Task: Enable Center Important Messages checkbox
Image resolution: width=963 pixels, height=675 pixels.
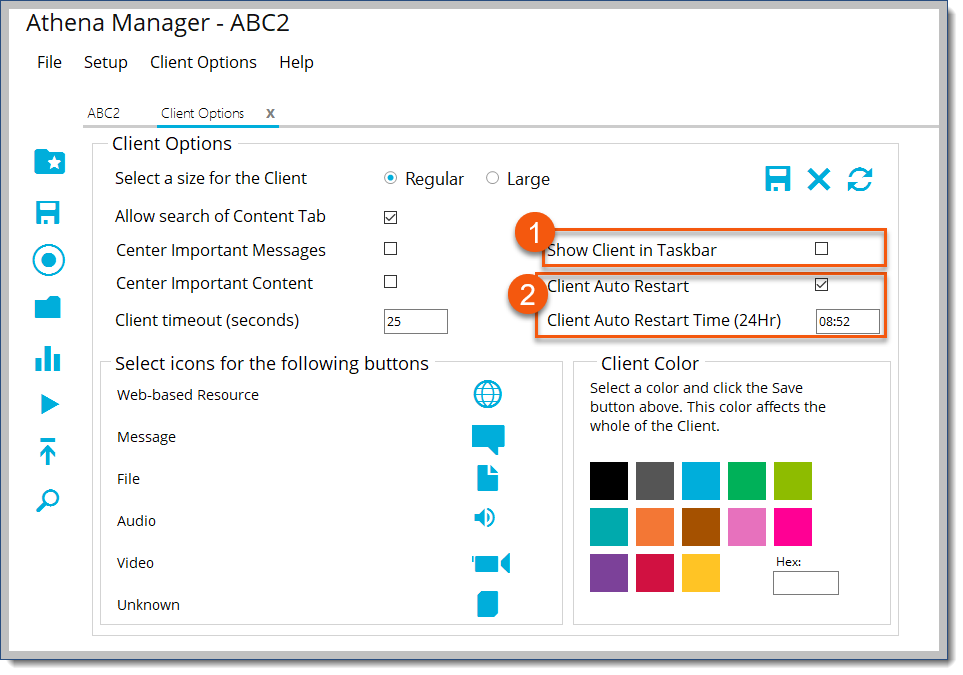Action: [391, 249]
